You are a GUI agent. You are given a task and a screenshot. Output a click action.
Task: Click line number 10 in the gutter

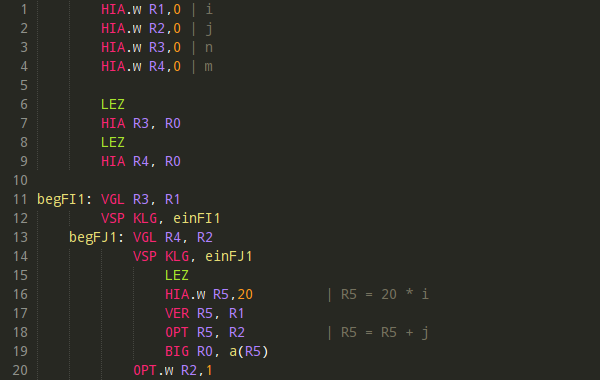20,180
